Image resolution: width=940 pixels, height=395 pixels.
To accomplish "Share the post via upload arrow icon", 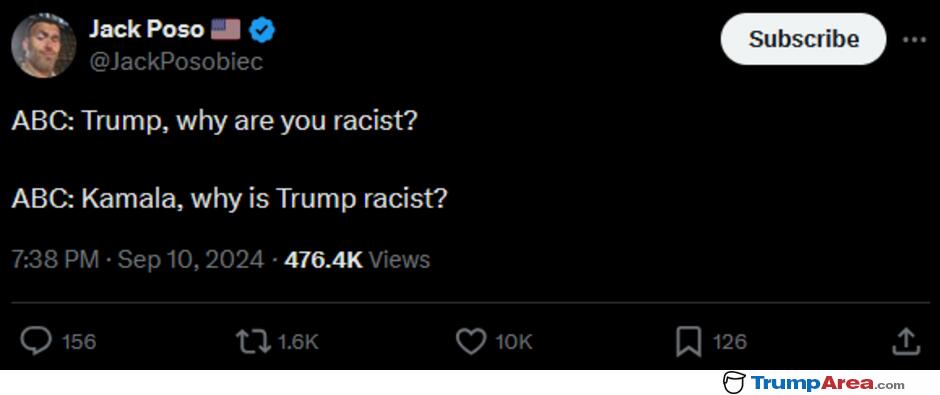I will point(906,341).
